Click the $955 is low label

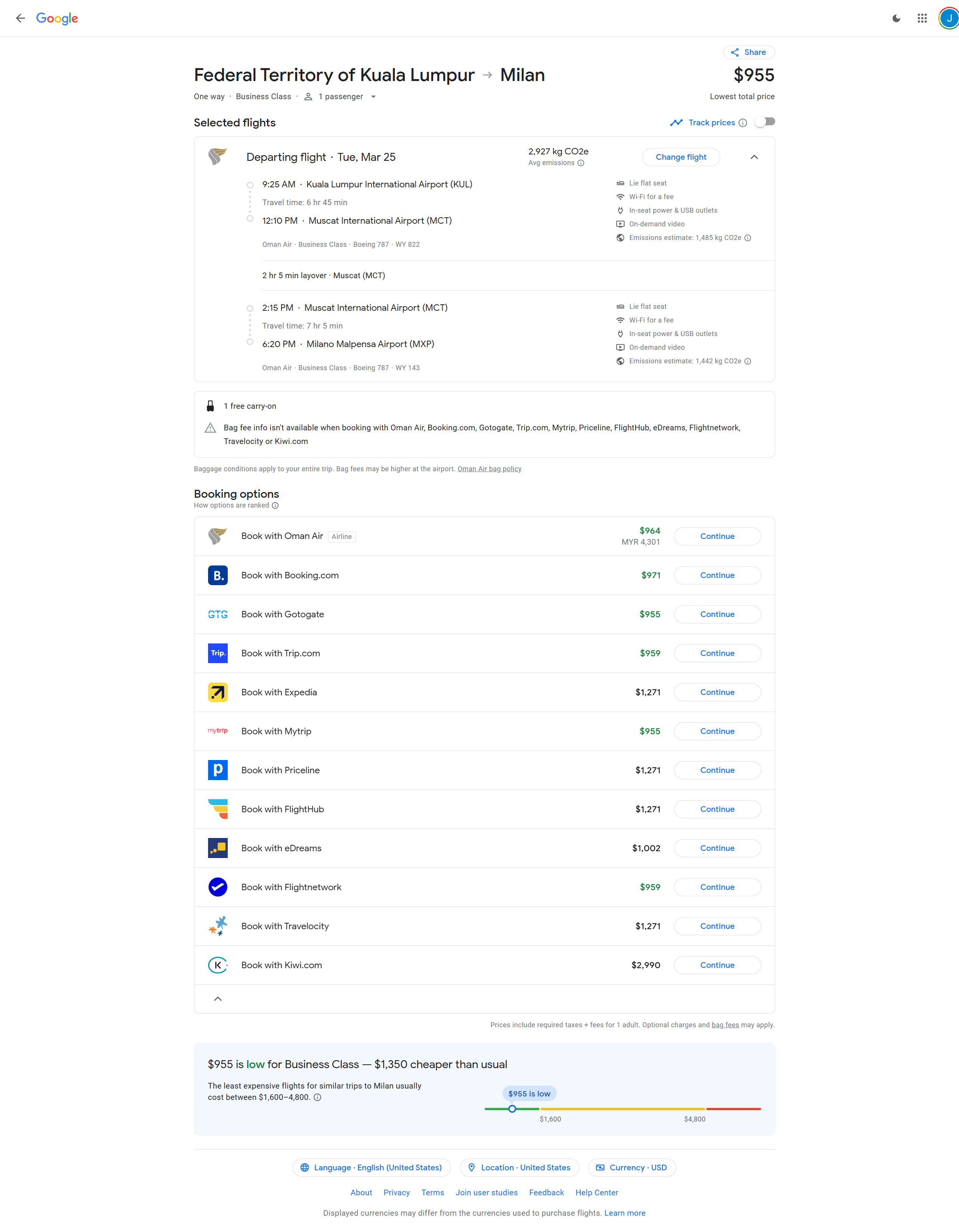[529, 1094]
